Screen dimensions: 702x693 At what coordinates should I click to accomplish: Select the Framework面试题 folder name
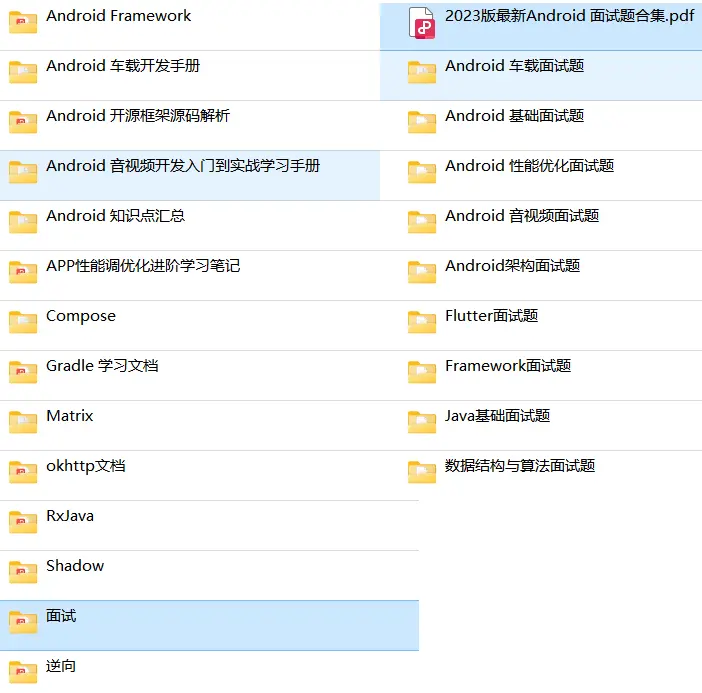tap(508, 366)
